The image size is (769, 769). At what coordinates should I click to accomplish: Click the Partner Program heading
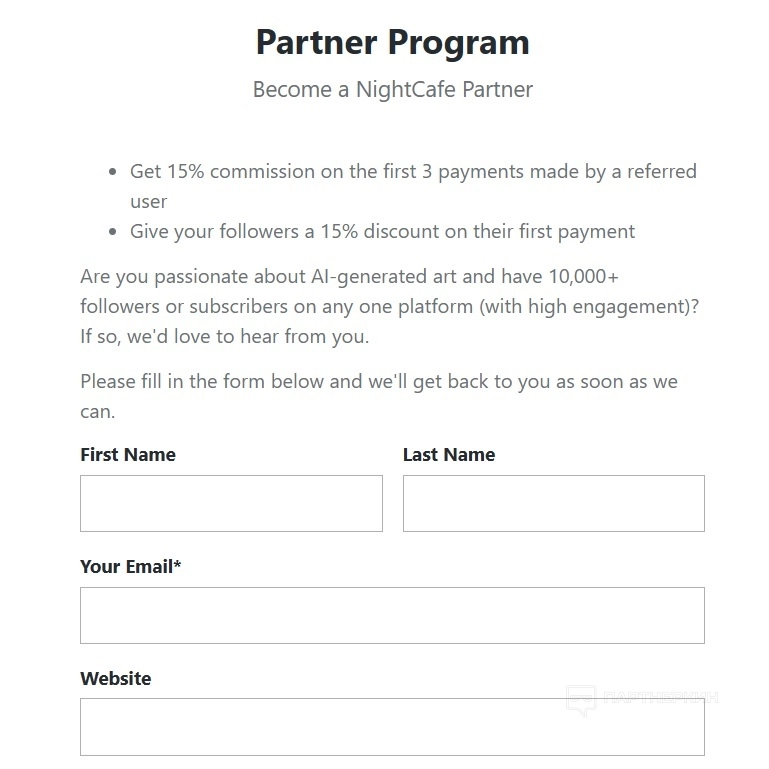[x=392, y=43]
